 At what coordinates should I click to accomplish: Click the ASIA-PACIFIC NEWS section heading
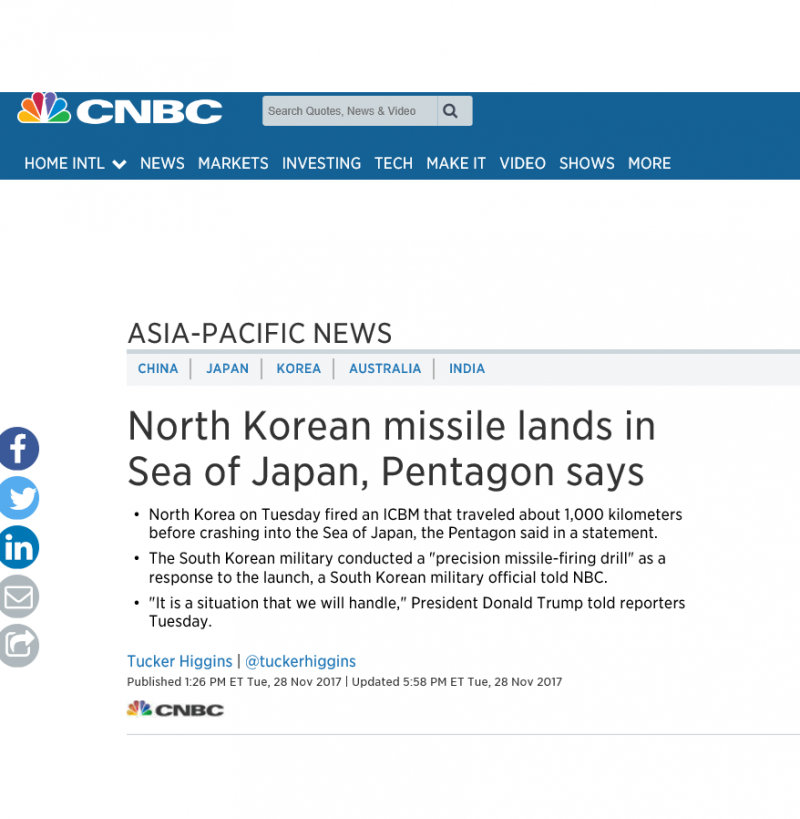coord(259,333)
